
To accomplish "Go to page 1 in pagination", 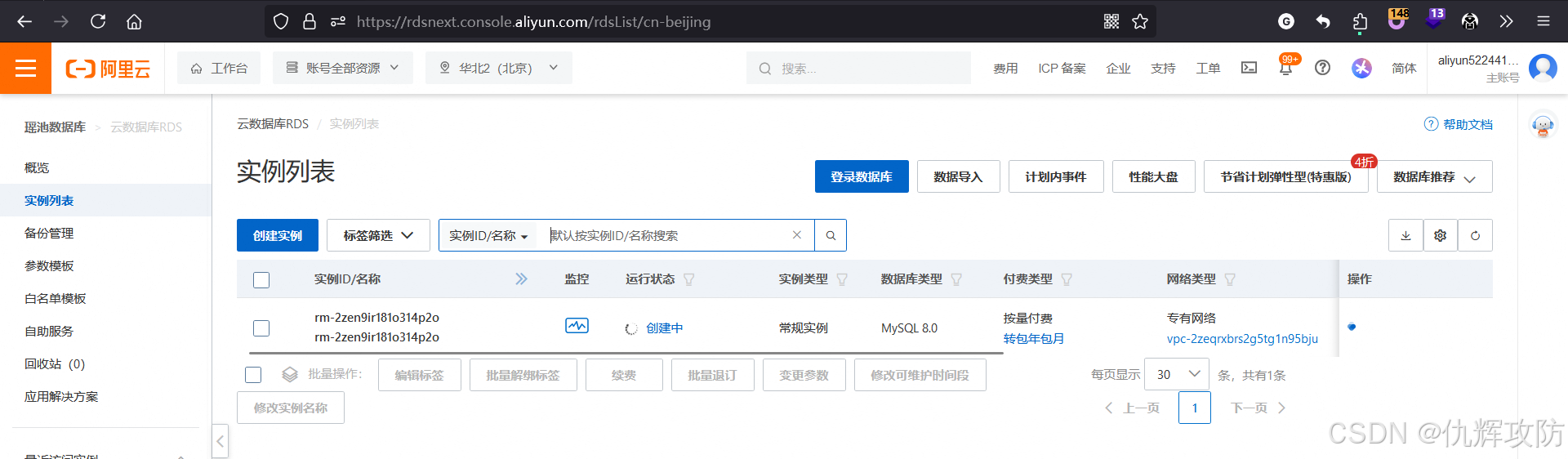I will pyautogui.click(x=1195, y=408).
